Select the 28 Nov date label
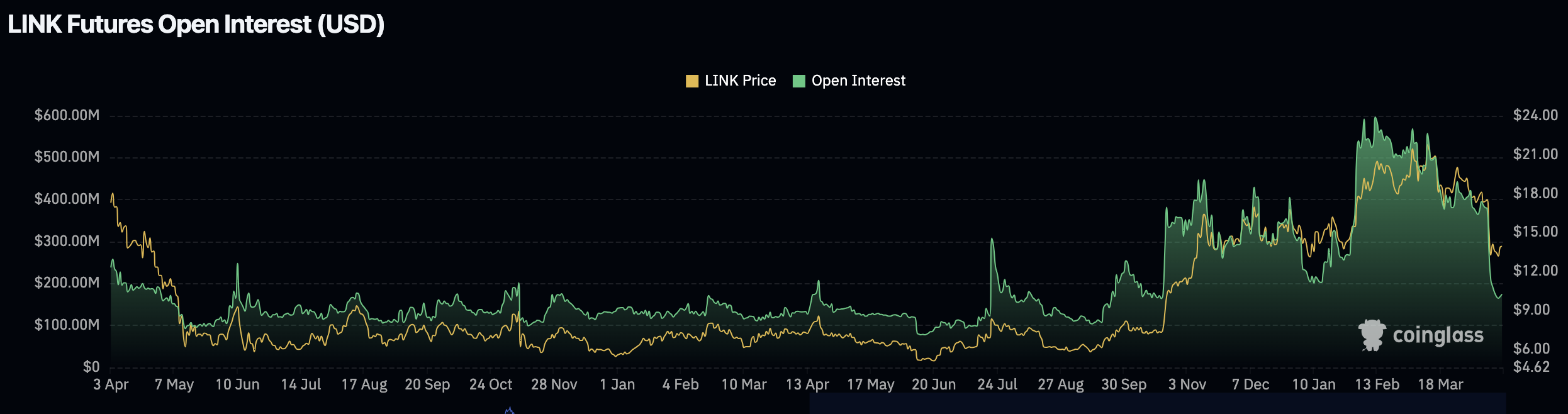1568x414 pixels. pos(554,384)
